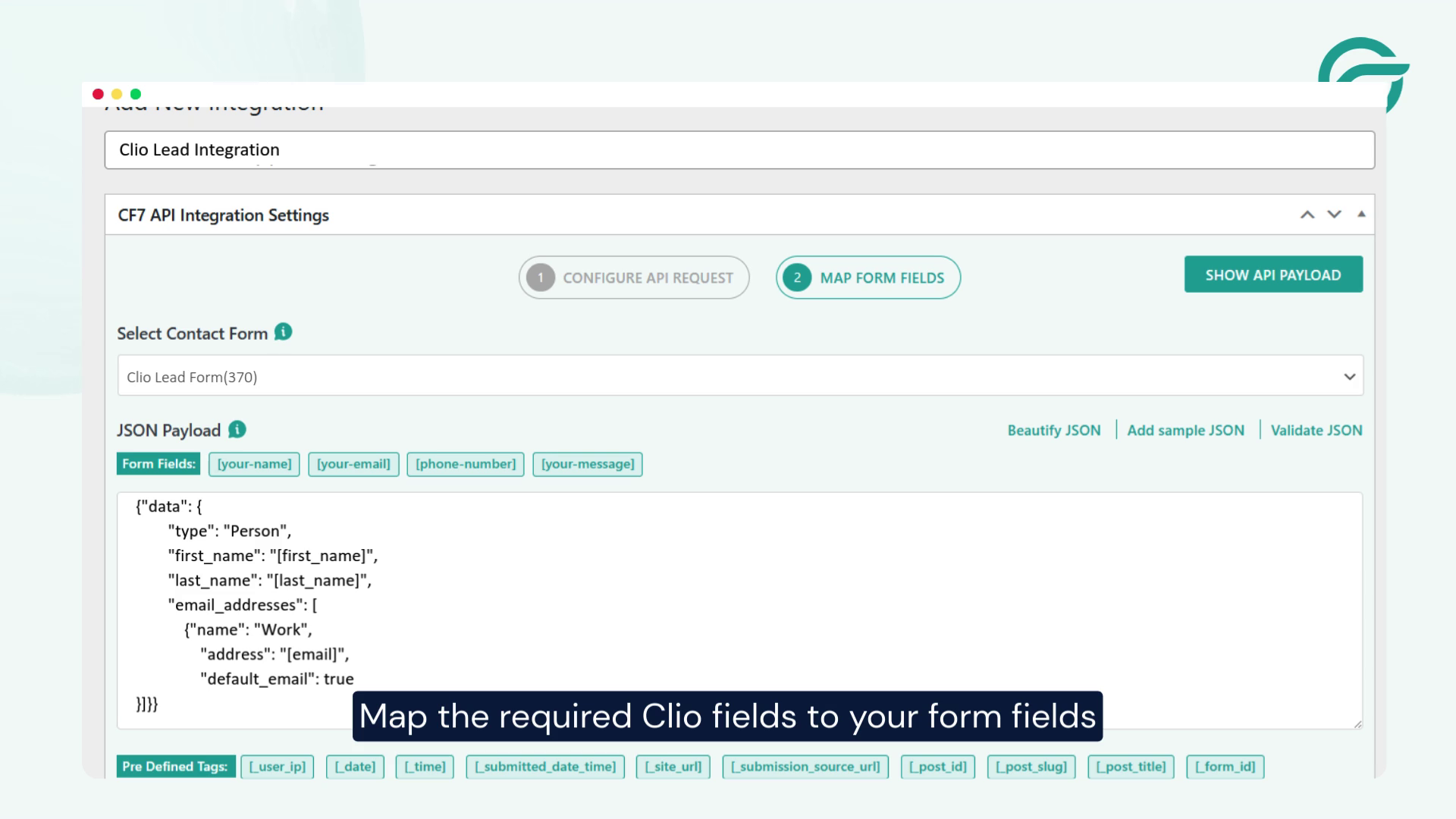Viewport: 1456px width, 819px height.
Task: Switch to Configure API Request step
Action: (634, 278)
